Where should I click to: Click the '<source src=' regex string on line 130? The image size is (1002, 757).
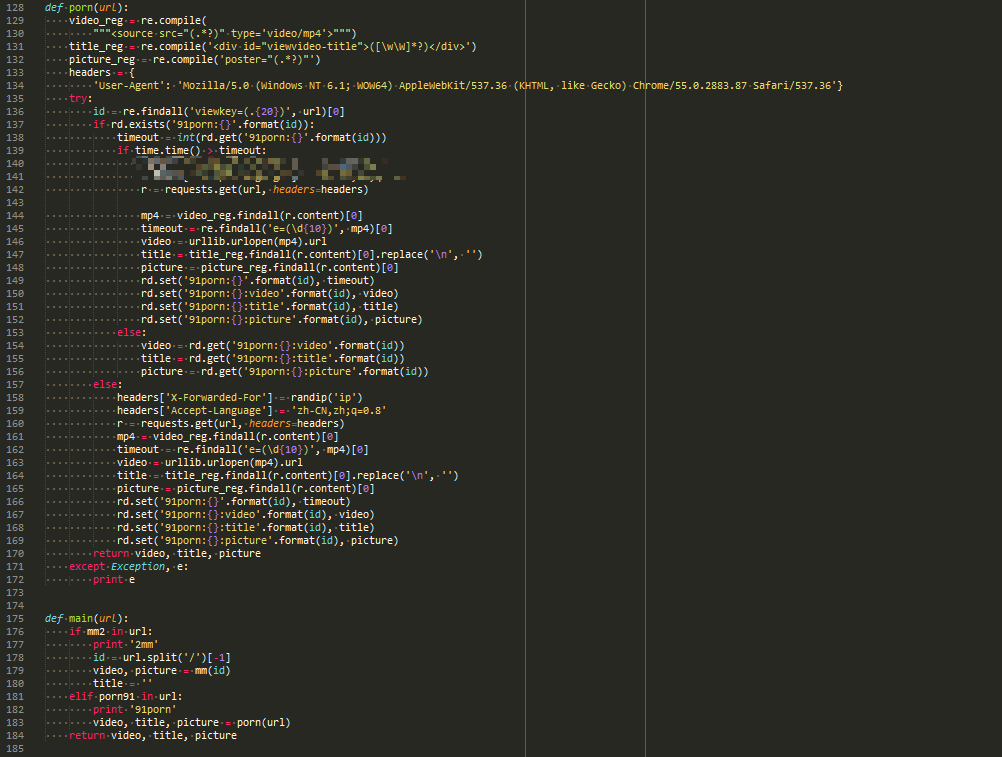[224, 33]
